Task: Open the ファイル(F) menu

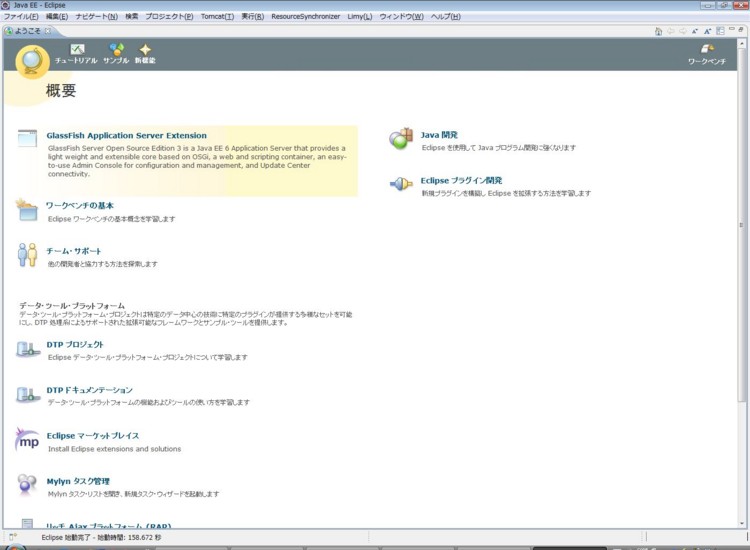Action: click(21, 16)
